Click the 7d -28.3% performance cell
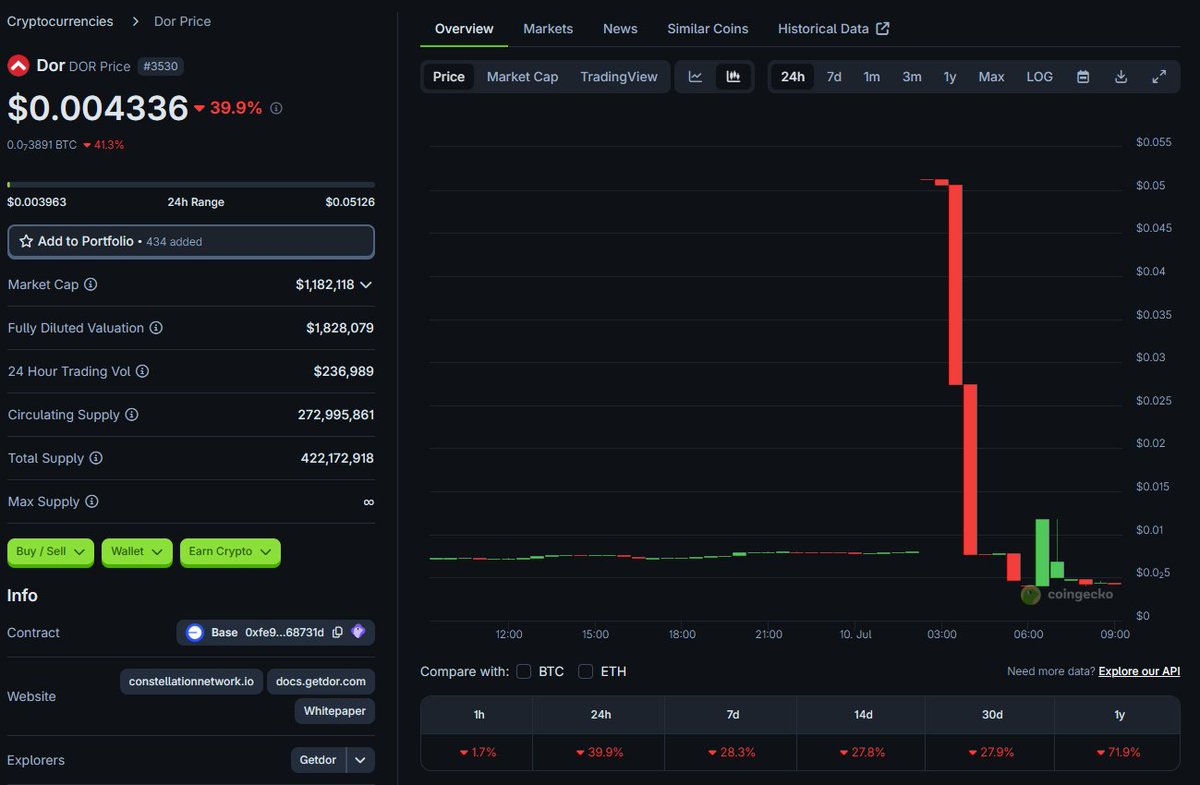 coord(732,752)
